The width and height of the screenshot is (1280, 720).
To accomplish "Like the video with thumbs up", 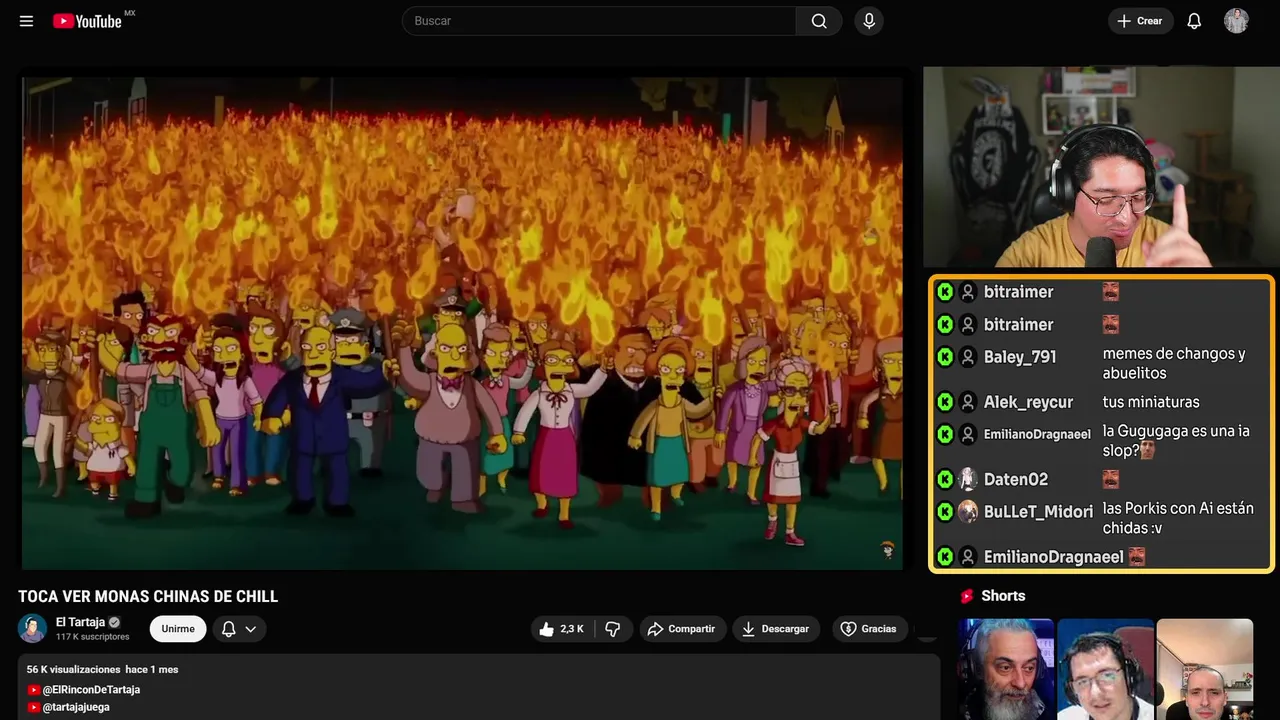I will click(x=561, y=629).
